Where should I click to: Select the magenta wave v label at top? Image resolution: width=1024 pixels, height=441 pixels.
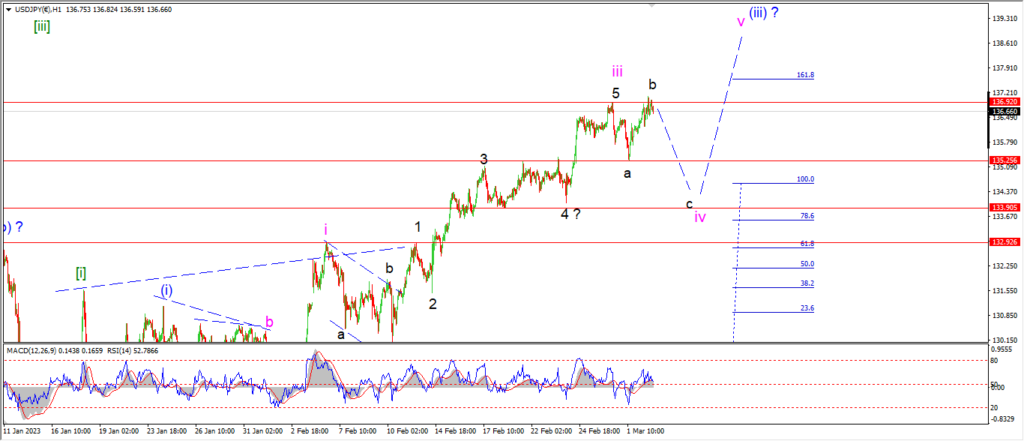pos(741,22)
